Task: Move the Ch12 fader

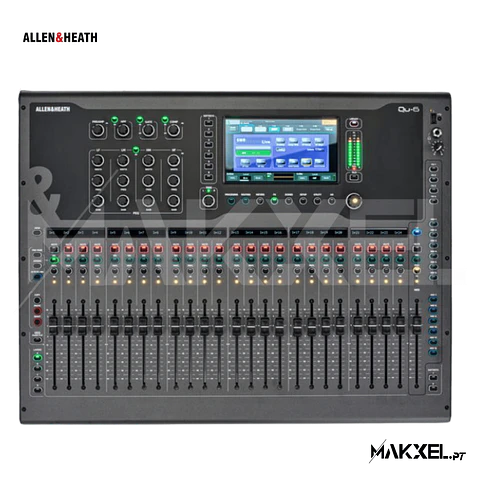Action: click(x=219, y=325)
